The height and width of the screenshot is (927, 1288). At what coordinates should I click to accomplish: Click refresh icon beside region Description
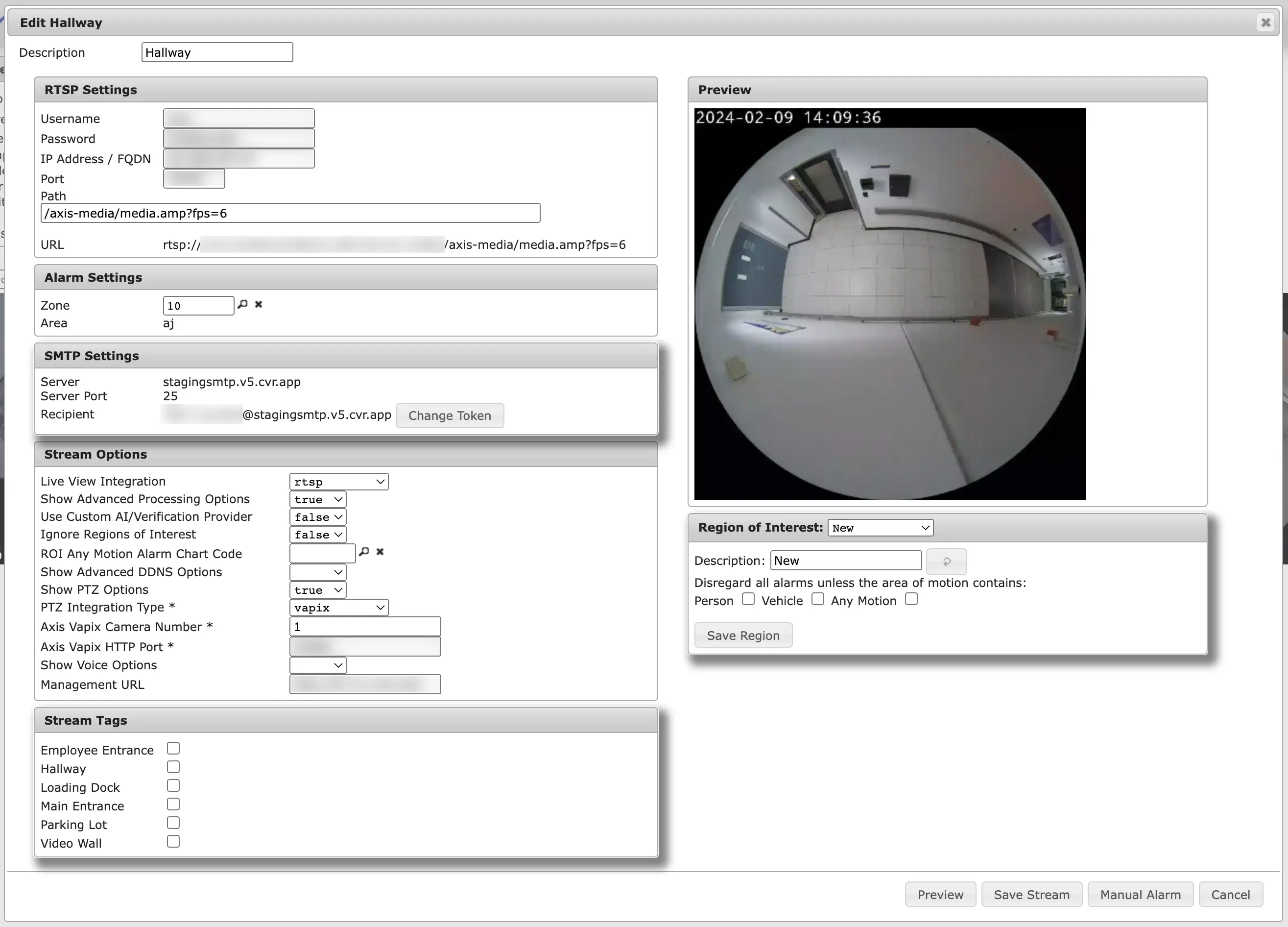click(946, 561)
